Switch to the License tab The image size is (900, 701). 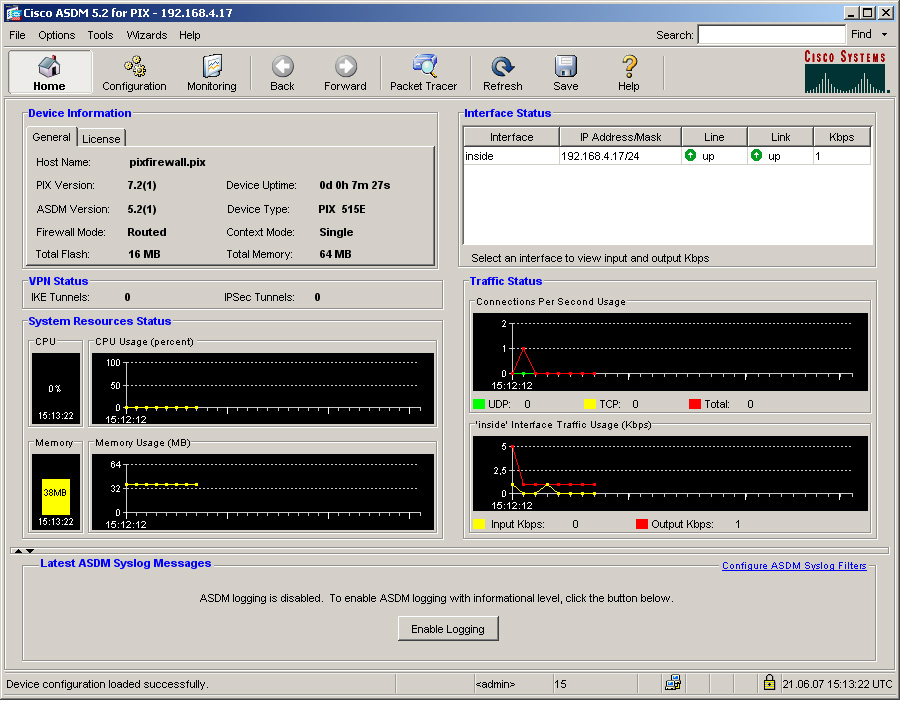101,138
